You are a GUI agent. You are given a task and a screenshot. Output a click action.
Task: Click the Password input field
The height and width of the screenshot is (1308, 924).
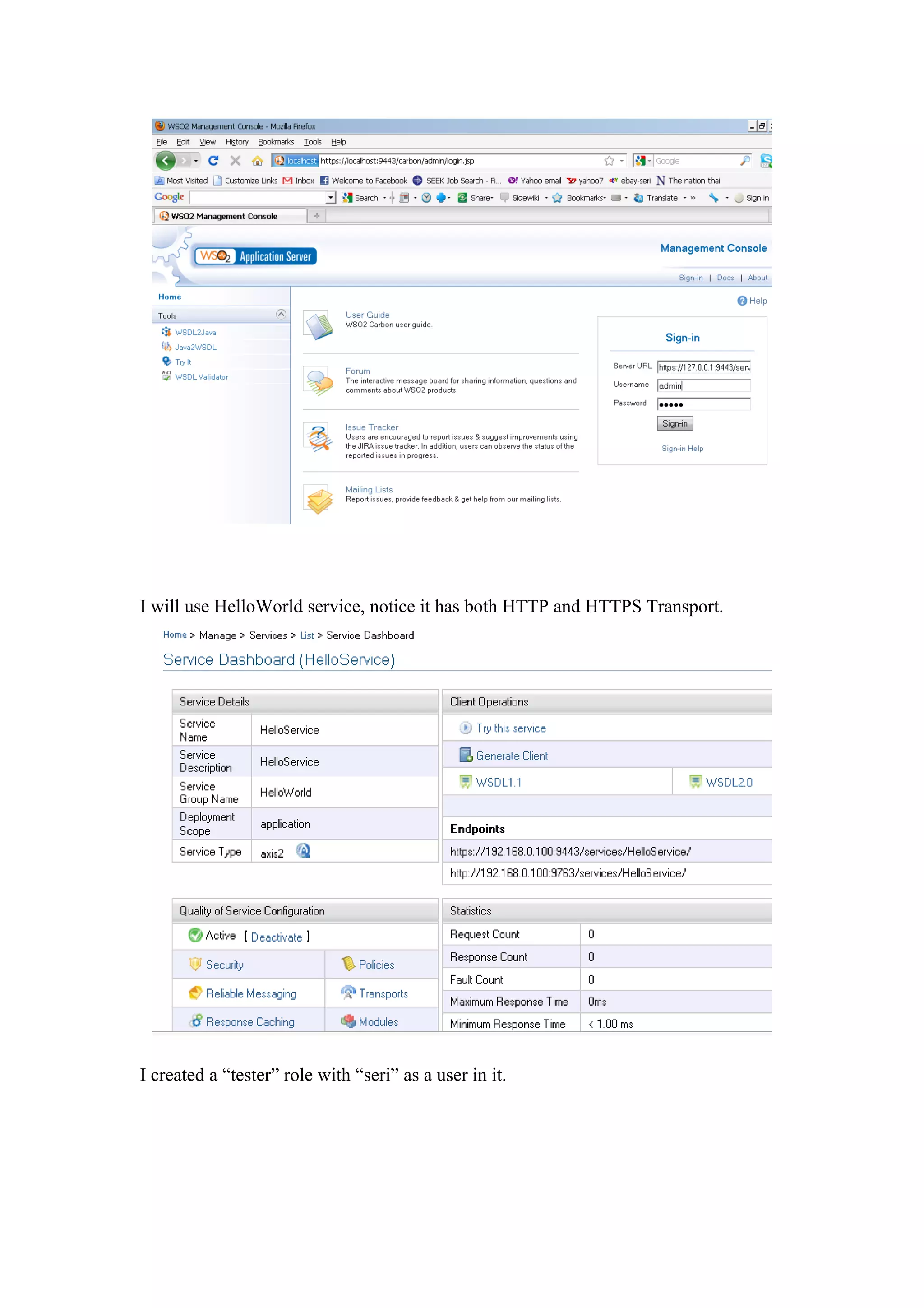(x=704, y=404)
